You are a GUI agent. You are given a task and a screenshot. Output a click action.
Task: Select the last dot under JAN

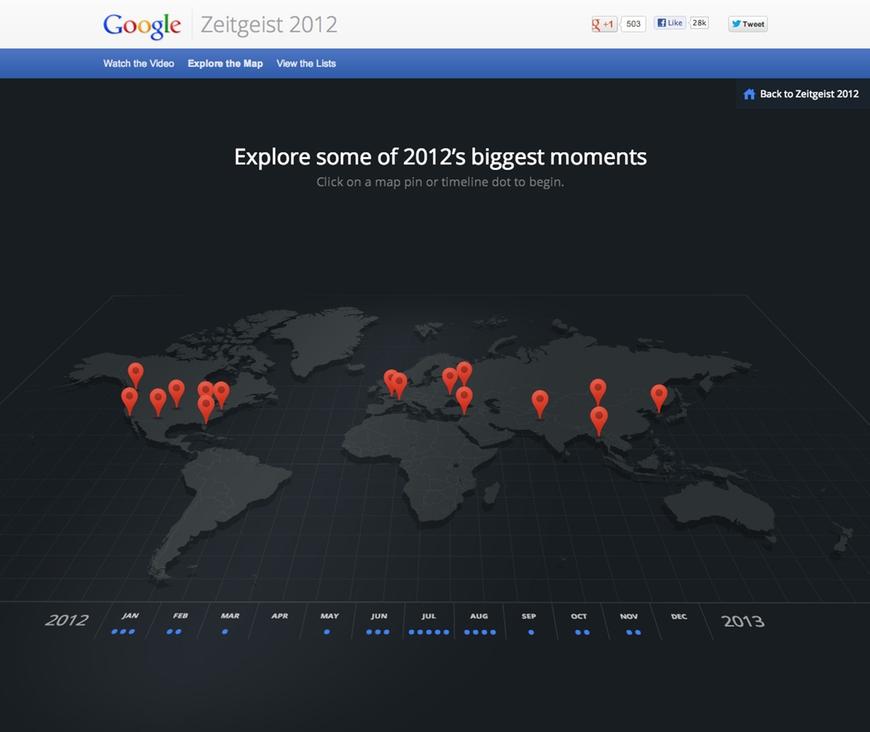pos(131,632)
